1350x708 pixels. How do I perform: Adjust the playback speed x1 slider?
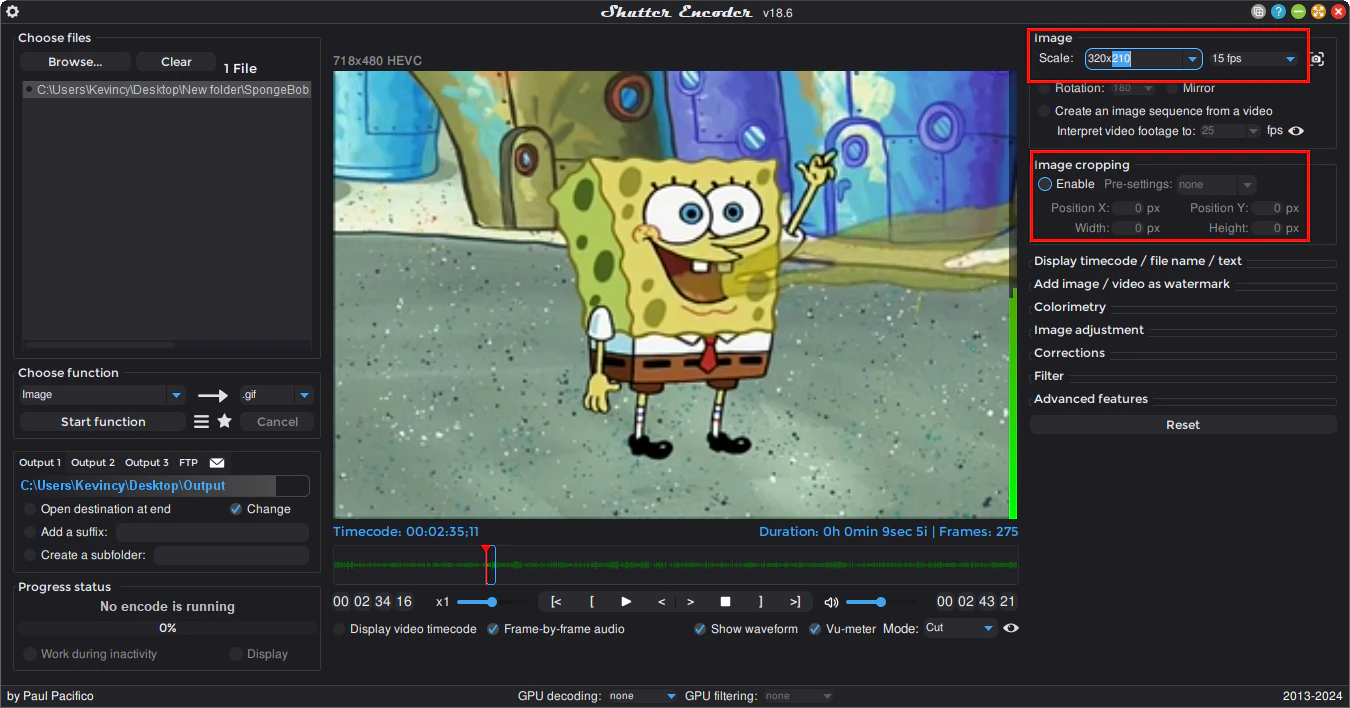click(492, 602)
